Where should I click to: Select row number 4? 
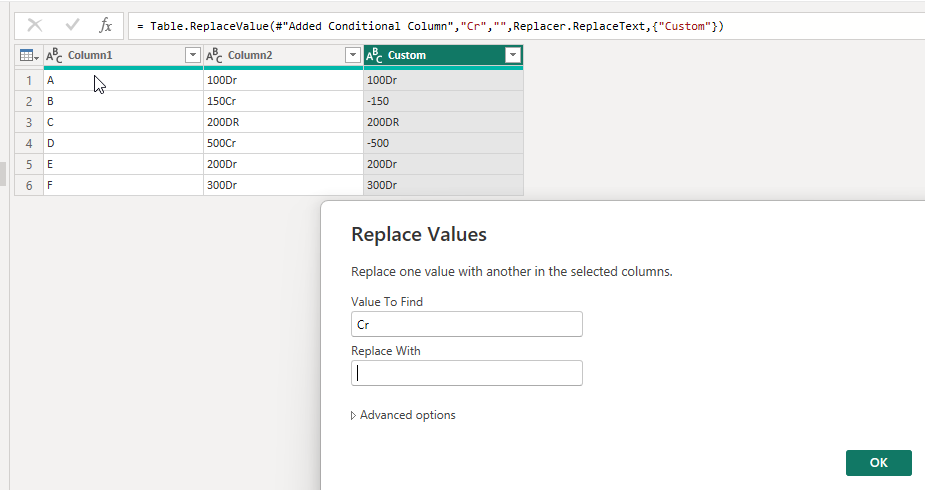point(29,143)
